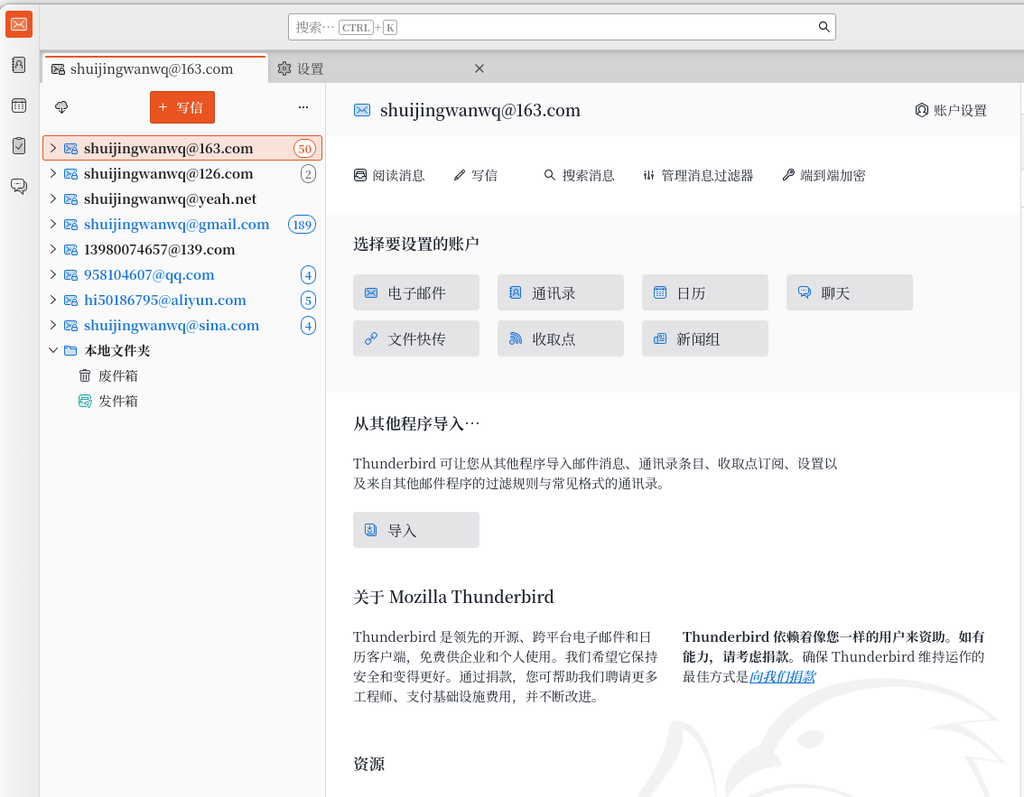
Task: Open the Address Book sidebar icon
Action: pyautogui.click(x=19, y=65)
